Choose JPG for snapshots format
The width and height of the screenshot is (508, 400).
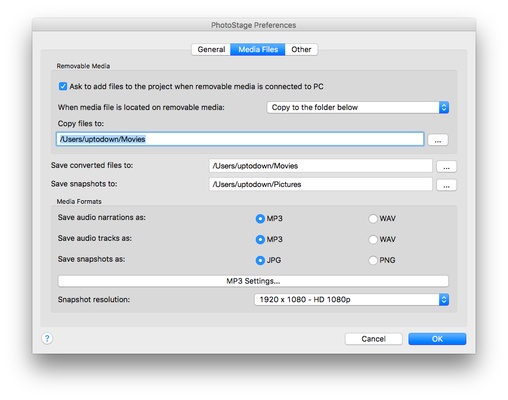[260, 260]
